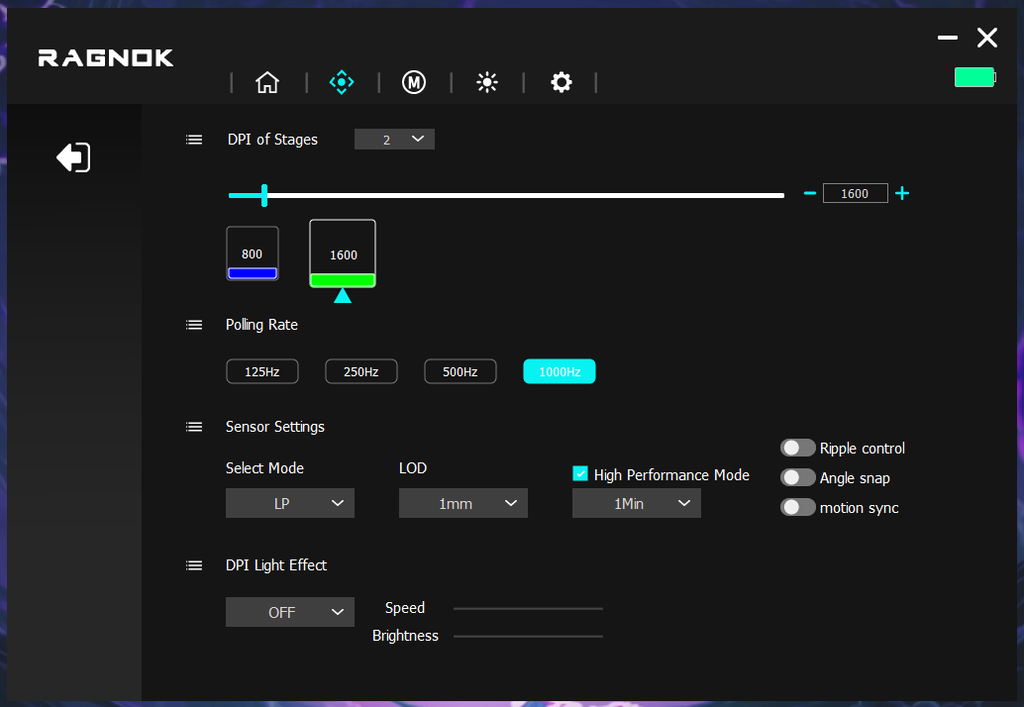Open the 1Min time dropdown

click(x=637, y=503)
